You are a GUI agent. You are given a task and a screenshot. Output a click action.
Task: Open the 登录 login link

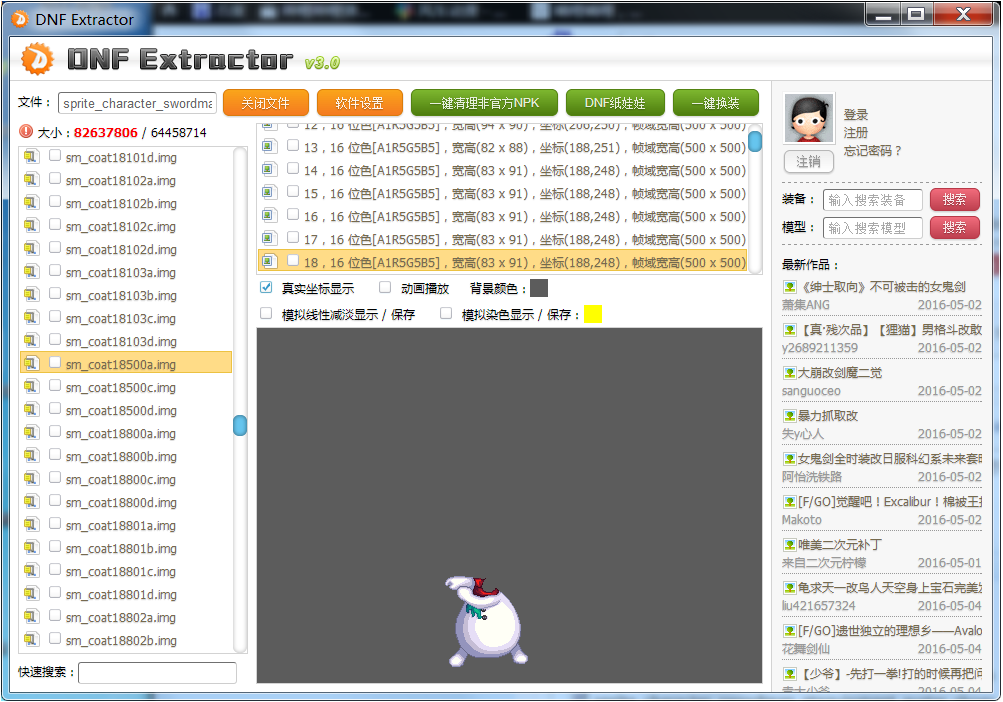pyautogui.click(x=856, y=115)
